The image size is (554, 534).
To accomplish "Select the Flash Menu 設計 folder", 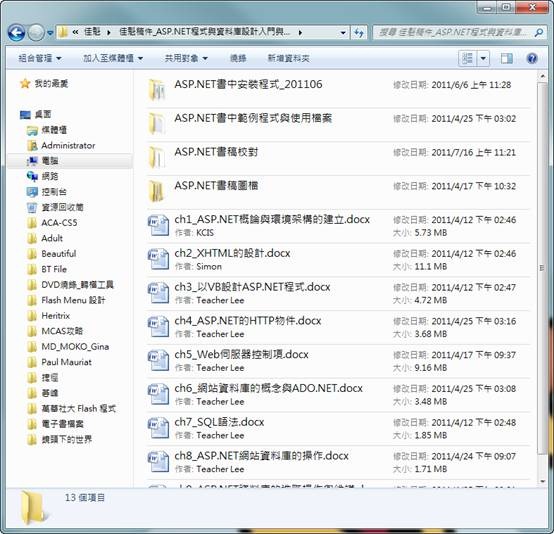I will pos(66,300).
